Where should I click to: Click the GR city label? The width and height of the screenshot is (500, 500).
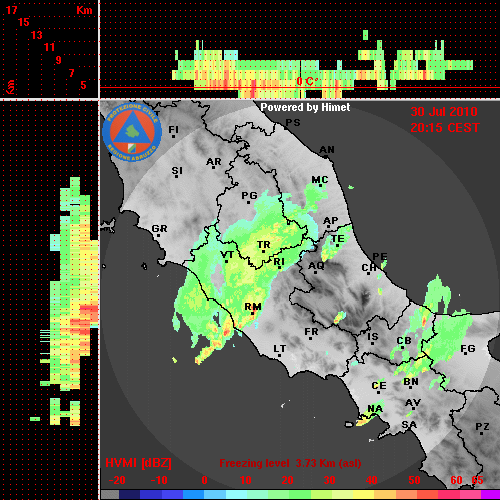tap(159, 229)
